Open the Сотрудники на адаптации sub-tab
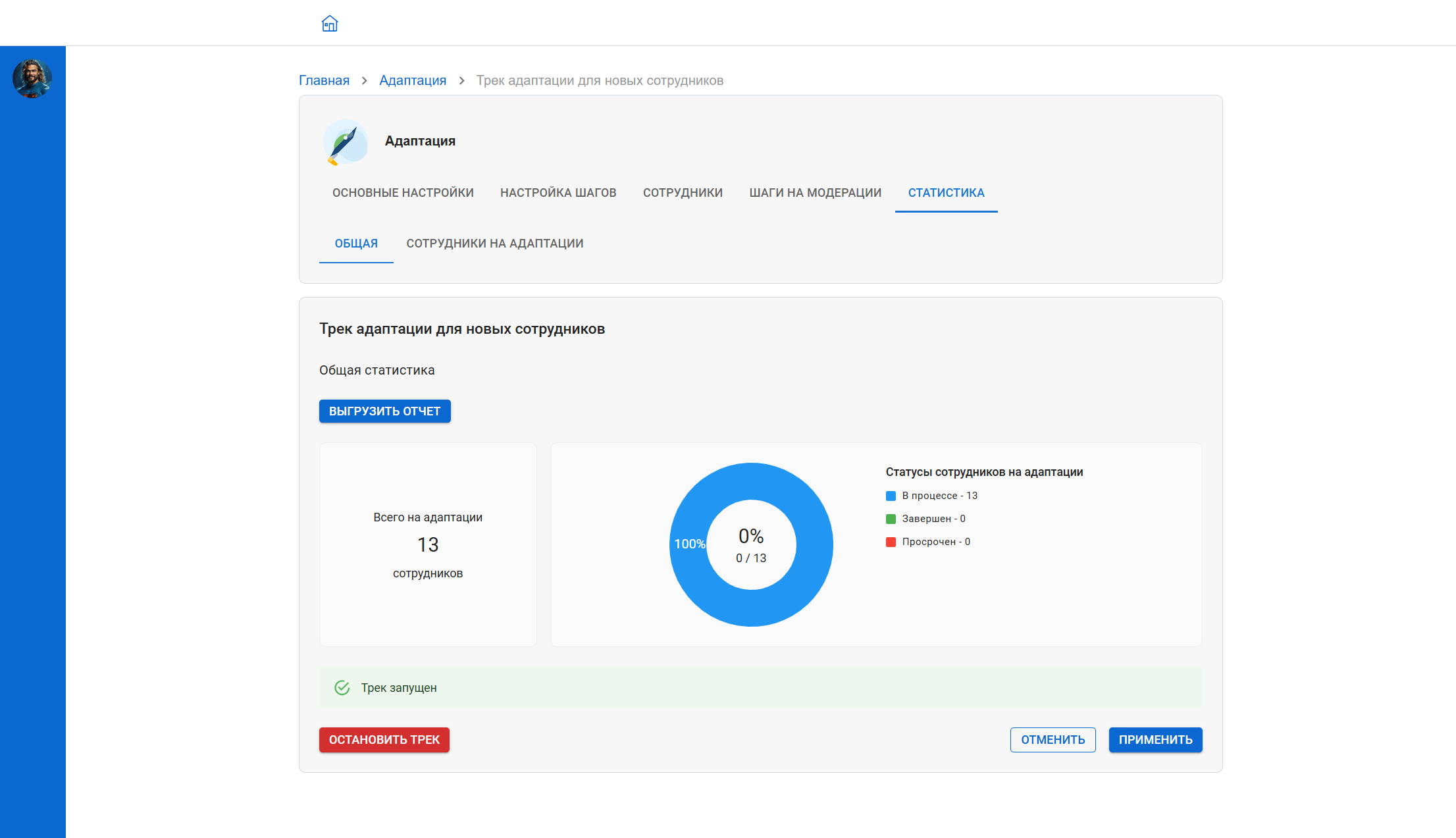This screenshot has width=1456, height=838. (495, 244)
